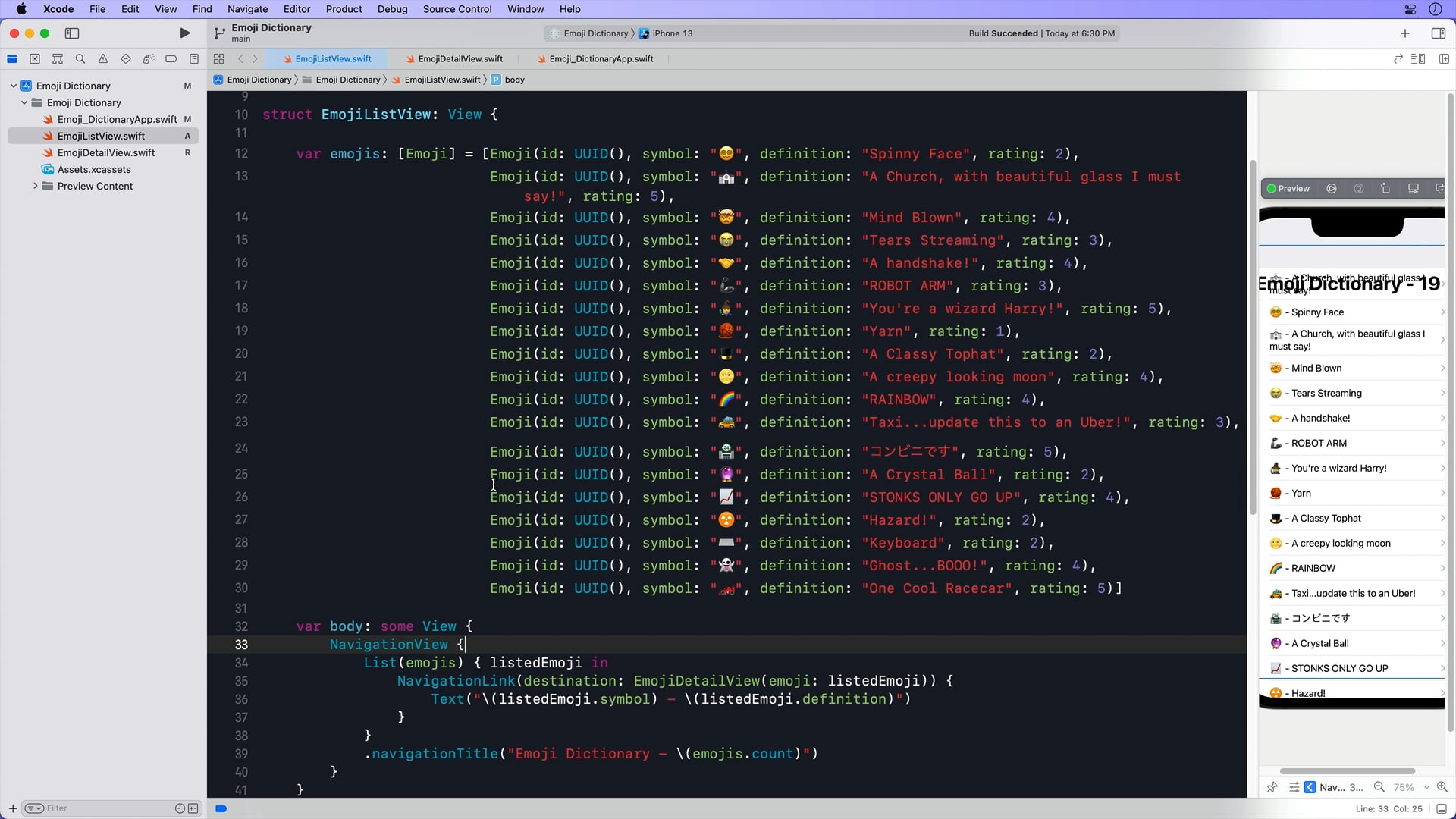Viewport: 1456px width, 819px height.
Task: Open the Find navigator magnifier icon
Action: (x=80, y=59)
